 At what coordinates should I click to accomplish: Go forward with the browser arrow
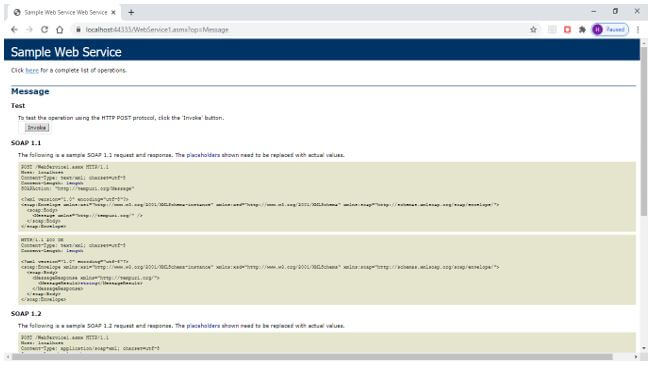coord(29,30)
